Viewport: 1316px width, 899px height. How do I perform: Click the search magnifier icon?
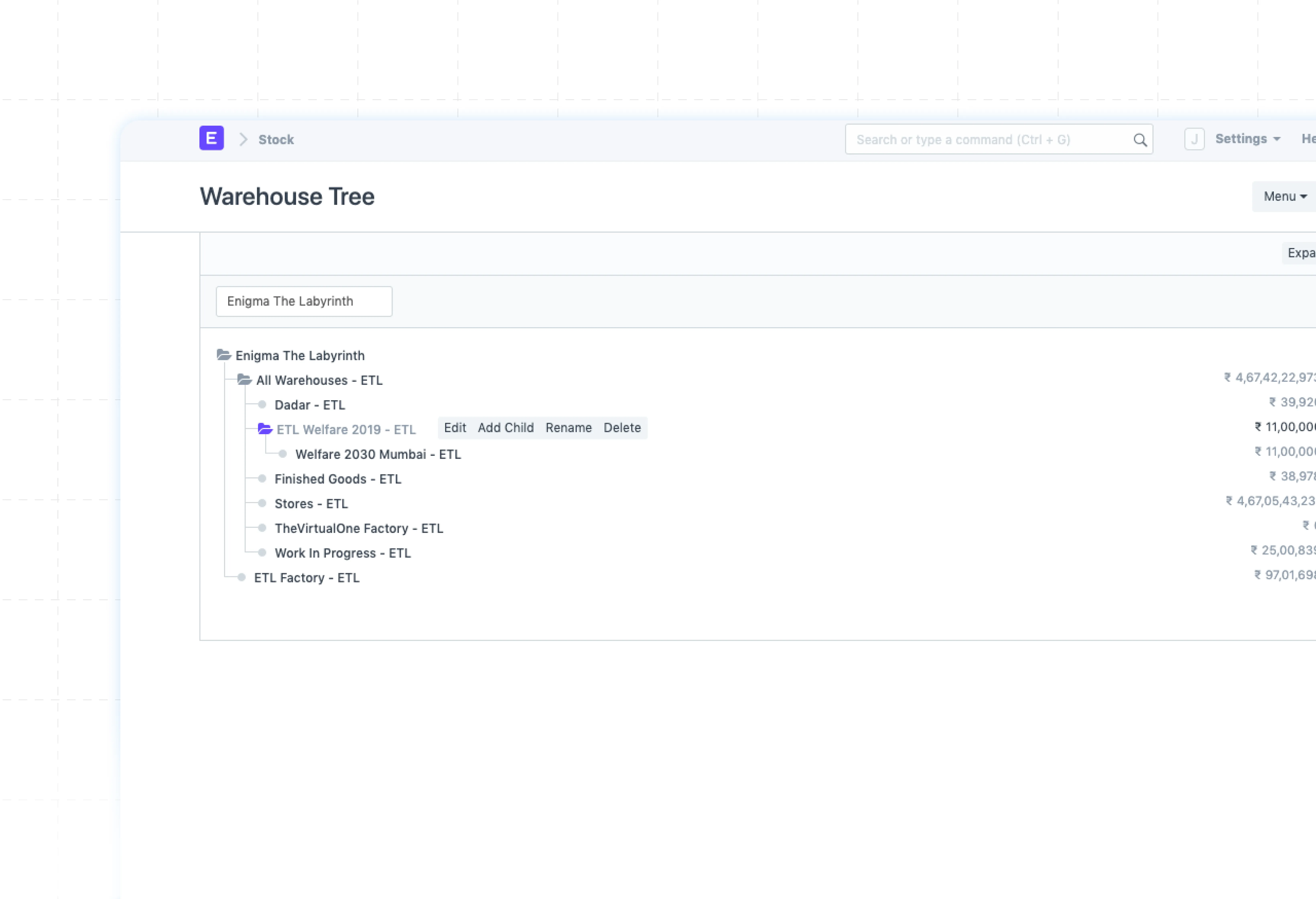(x=1140, y=140)
